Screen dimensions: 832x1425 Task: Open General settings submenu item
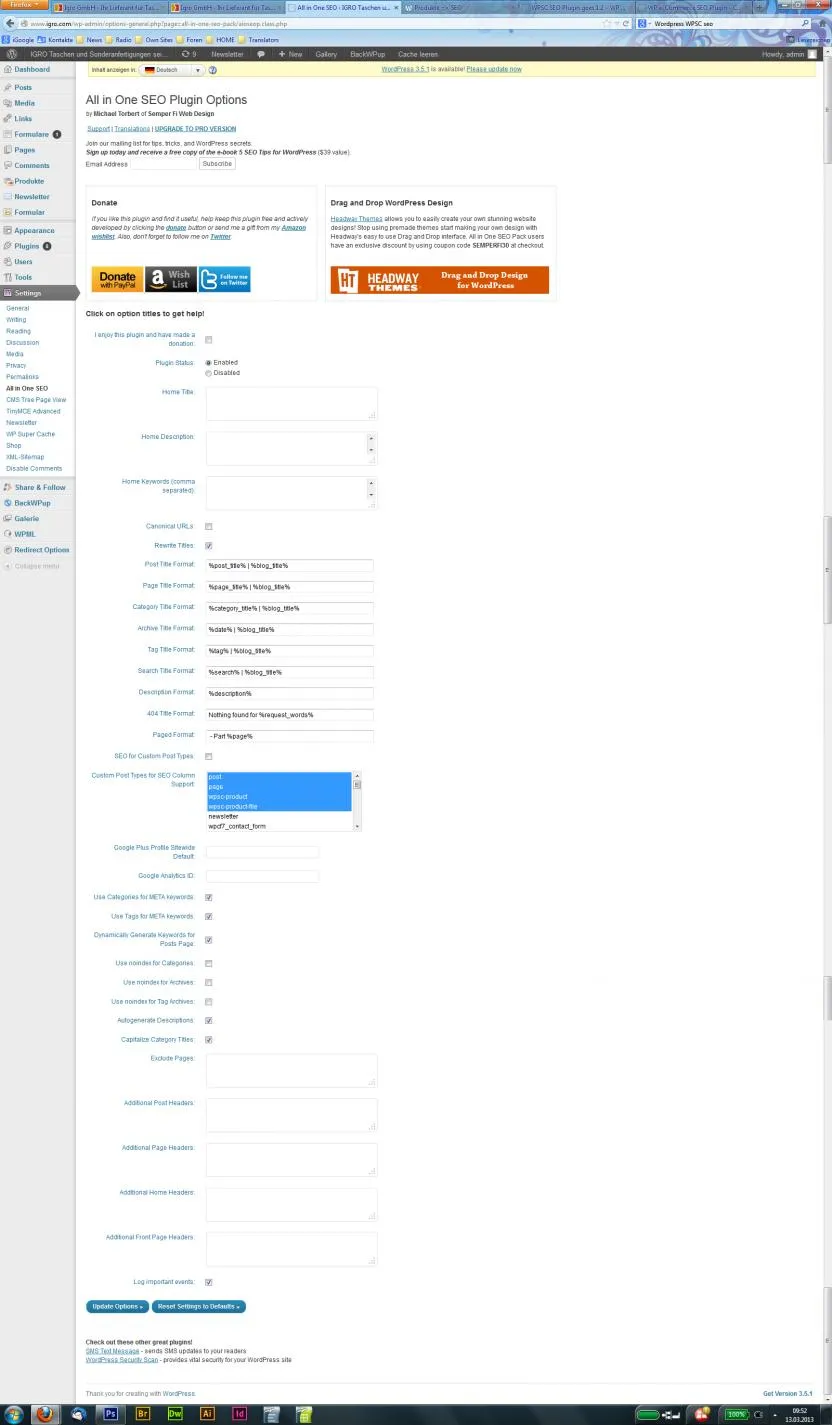coord(18,308)
